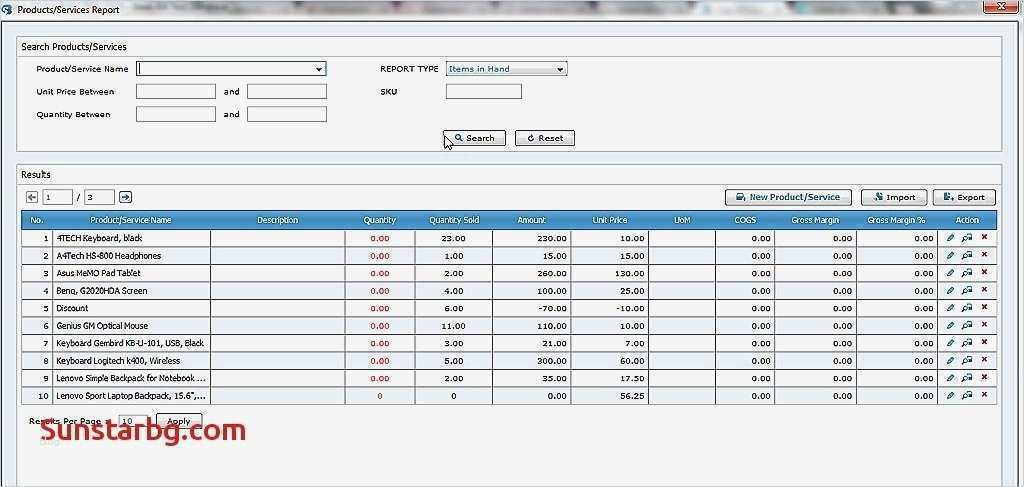Go to the next results page arrow
The image size is (1024, 487).
pyautogui.click(x=126, y=197)
